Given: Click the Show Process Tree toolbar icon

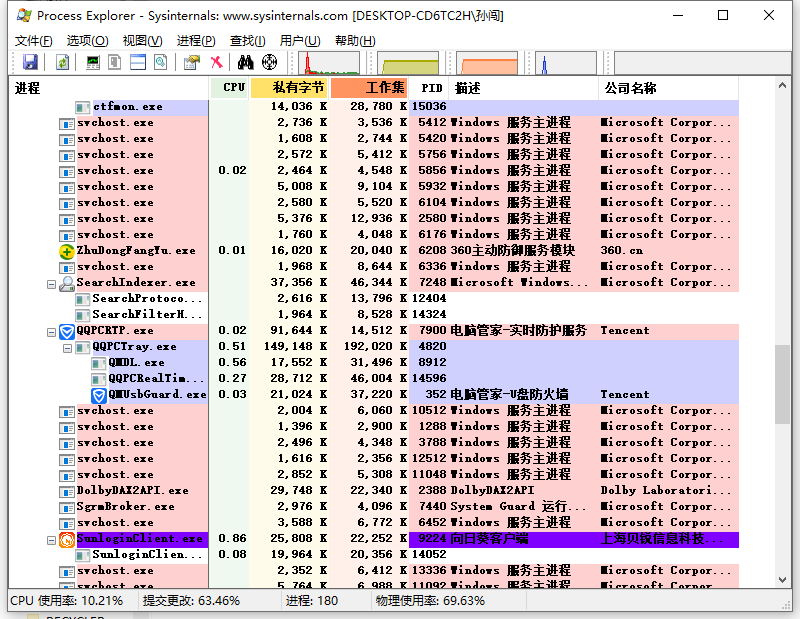Looking at the screenshot, I should 115,62.
